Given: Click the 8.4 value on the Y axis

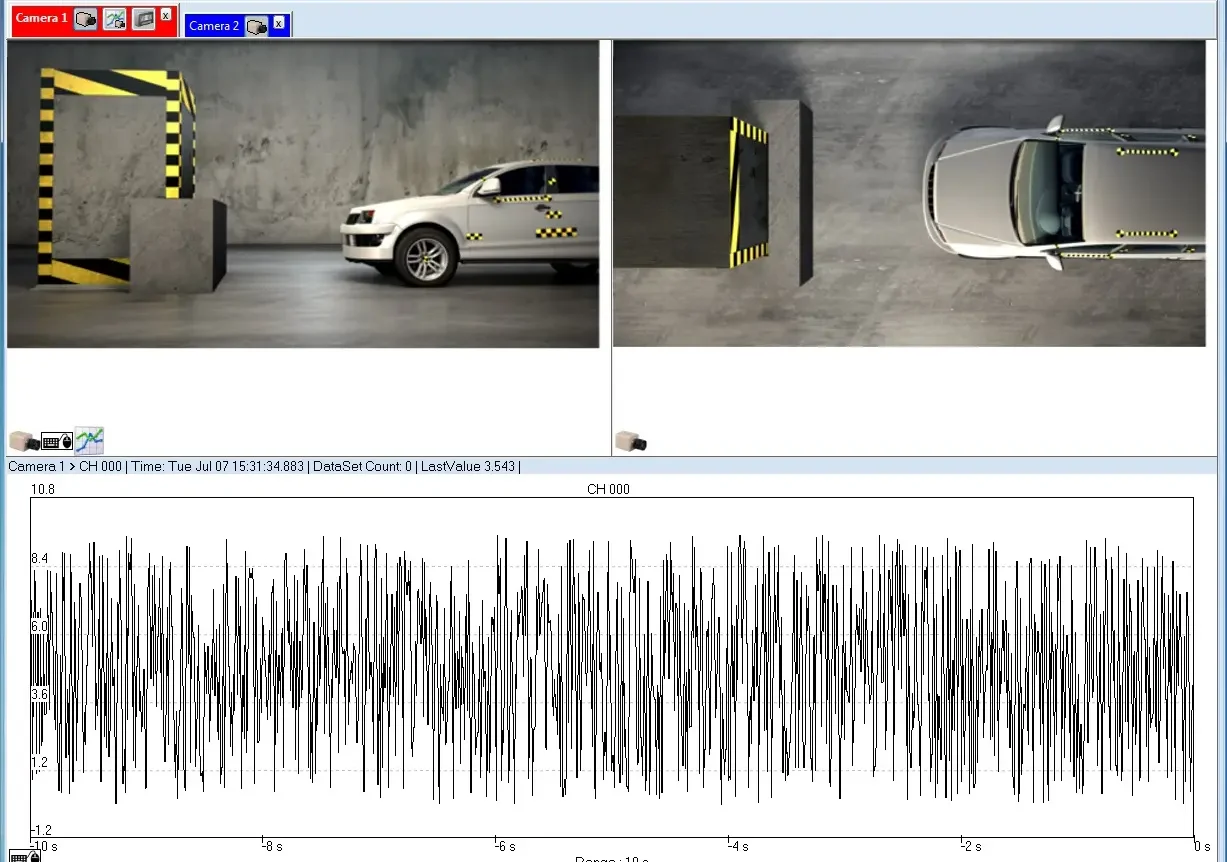Looking at the screenshot, I should point(40,558).
